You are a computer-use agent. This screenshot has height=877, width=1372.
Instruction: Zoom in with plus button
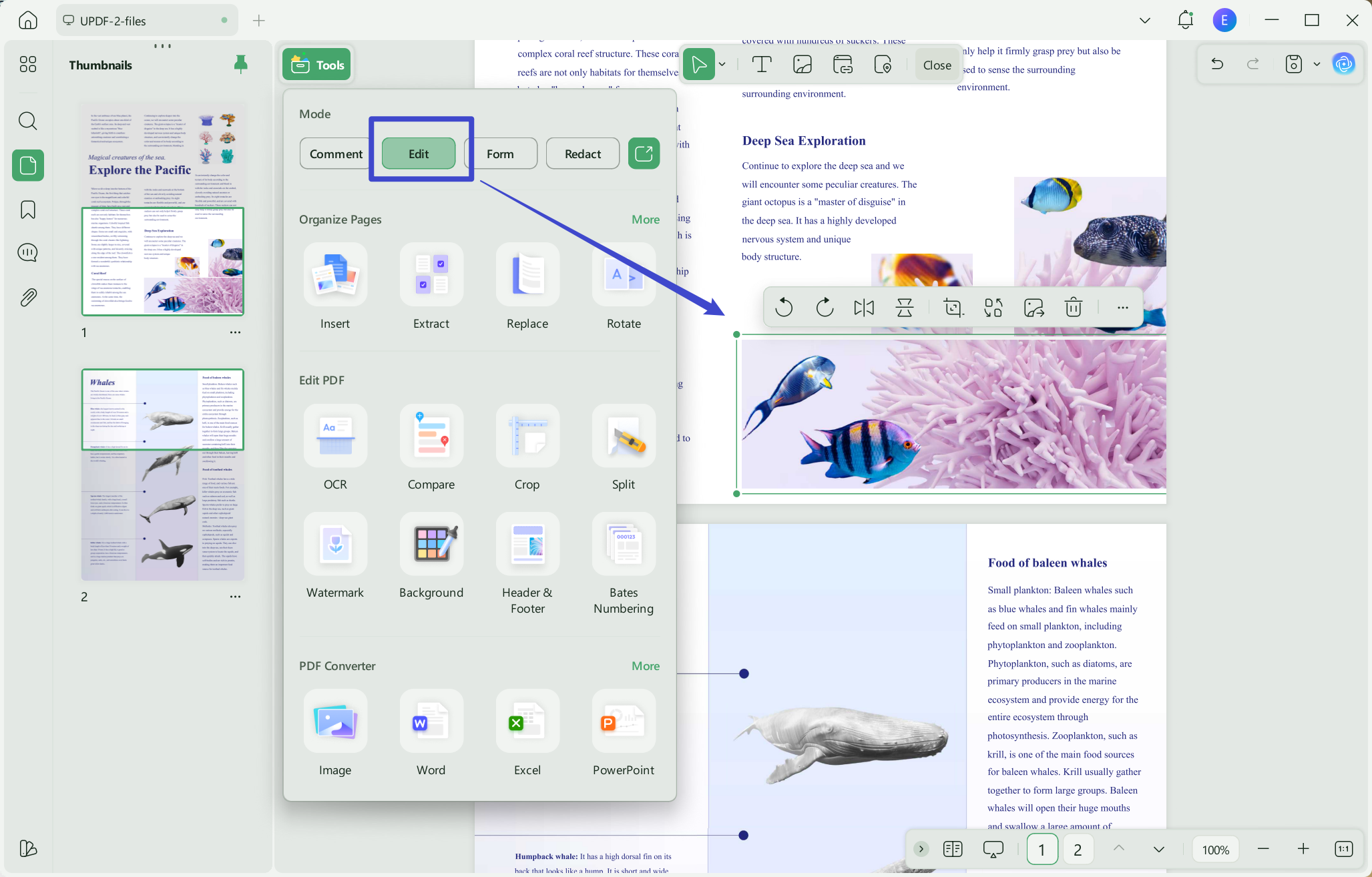click(1303, 849)
